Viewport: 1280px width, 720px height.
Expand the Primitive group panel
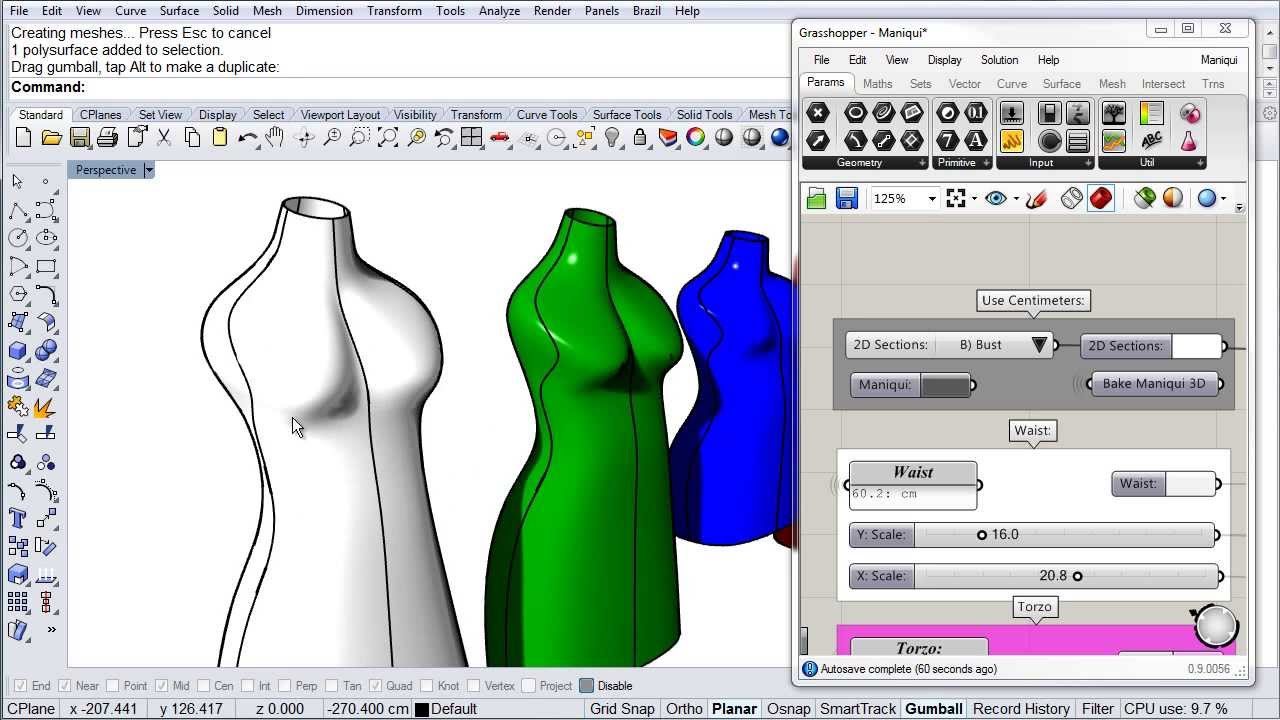986,162
